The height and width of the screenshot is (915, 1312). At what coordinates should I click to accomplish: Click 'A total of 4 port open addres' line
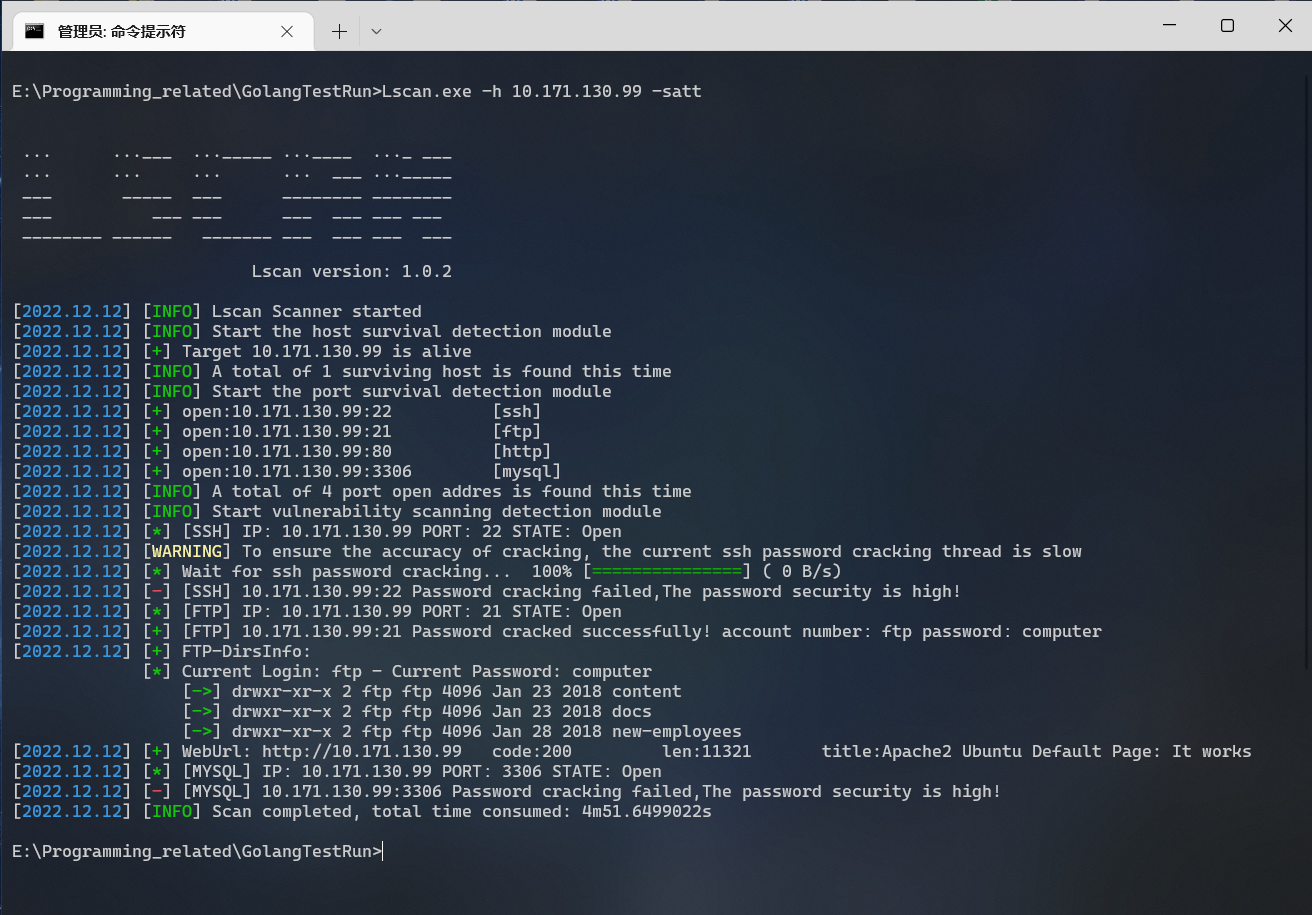pyautogui.click(x=352, y=491)
